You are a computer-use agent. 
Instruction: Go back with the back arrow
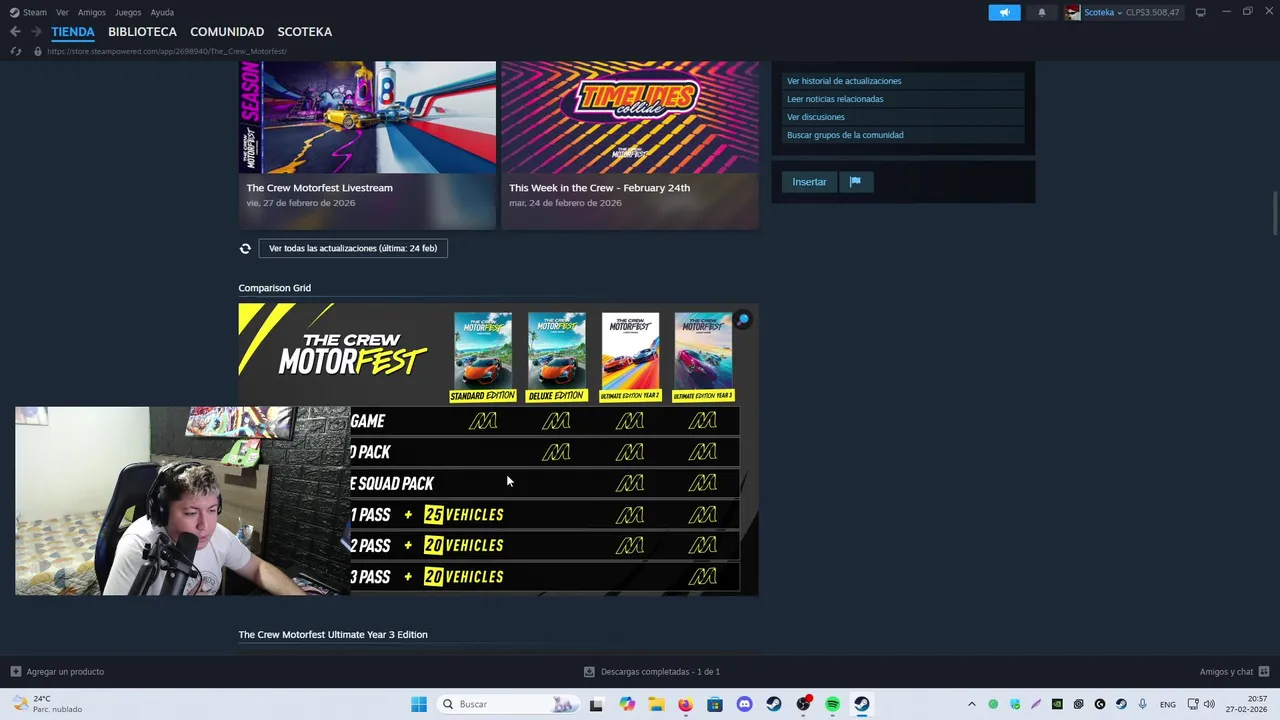coord(15,32)
